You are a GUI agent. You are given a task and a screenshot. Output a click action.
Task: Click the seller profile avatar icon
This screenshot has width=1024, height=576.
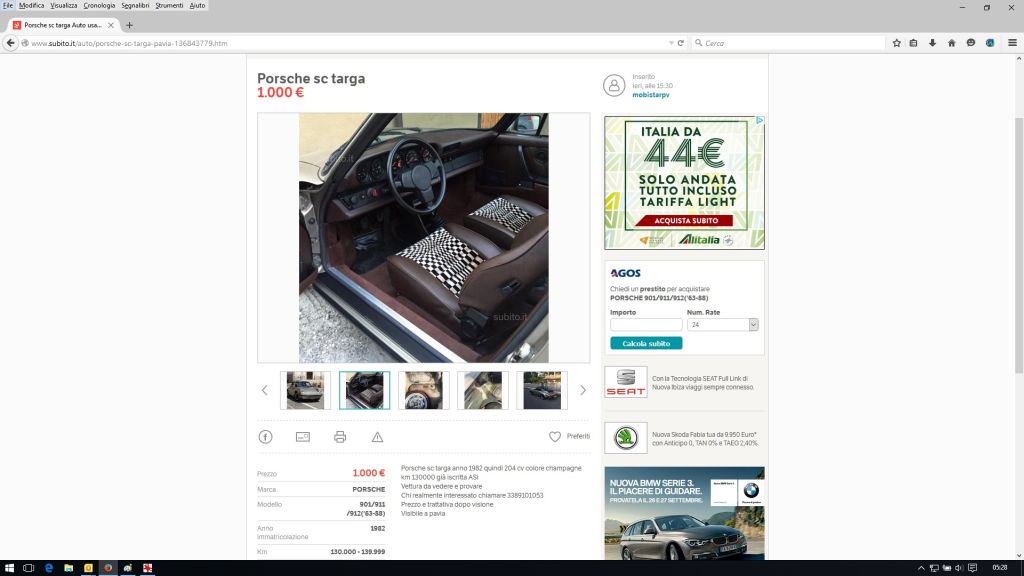point(614,85)
